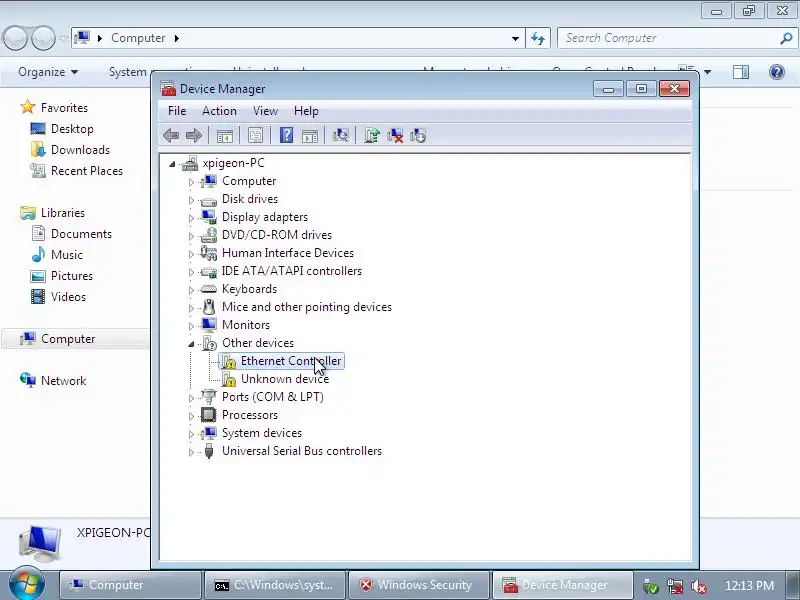Screen dimensions: 800x600
Task: Expand the DVD/CD-ROM drives node
Action: click(191, 236)
